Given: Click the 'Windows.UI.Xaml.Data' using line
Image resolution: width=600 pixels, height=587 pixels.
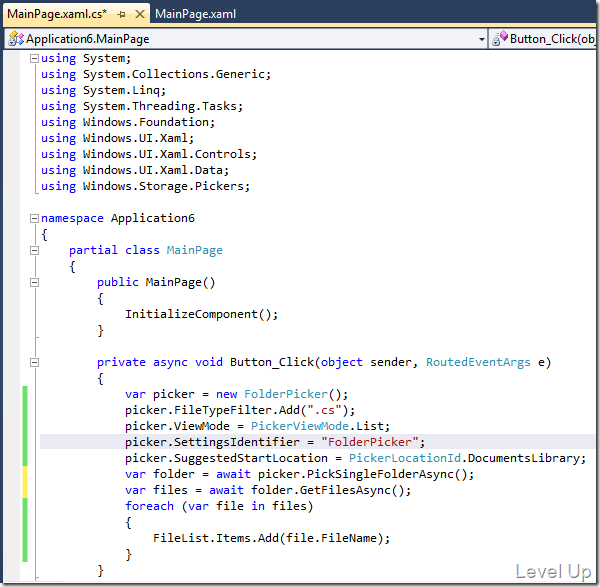Looking at the screenshot, I should [135, 170].
